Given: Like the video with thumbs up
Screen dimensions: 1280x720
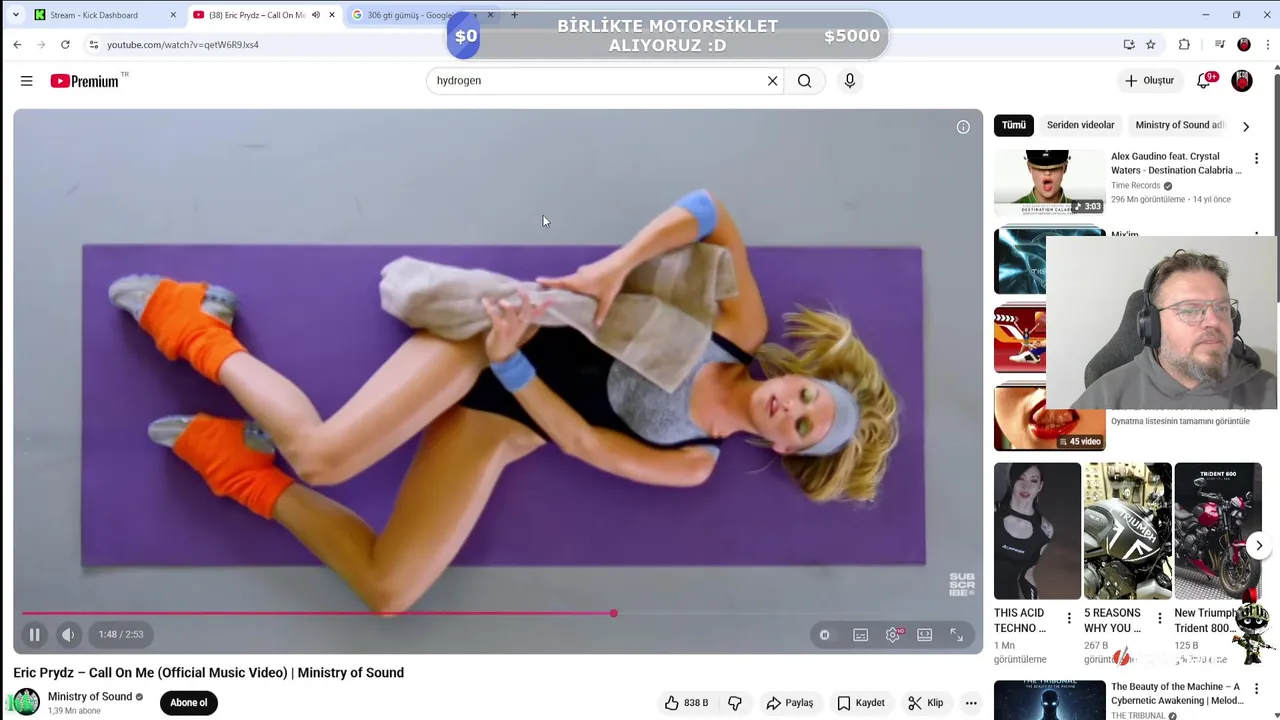Looking at the screenshot, I should click(x=686, y=703).
